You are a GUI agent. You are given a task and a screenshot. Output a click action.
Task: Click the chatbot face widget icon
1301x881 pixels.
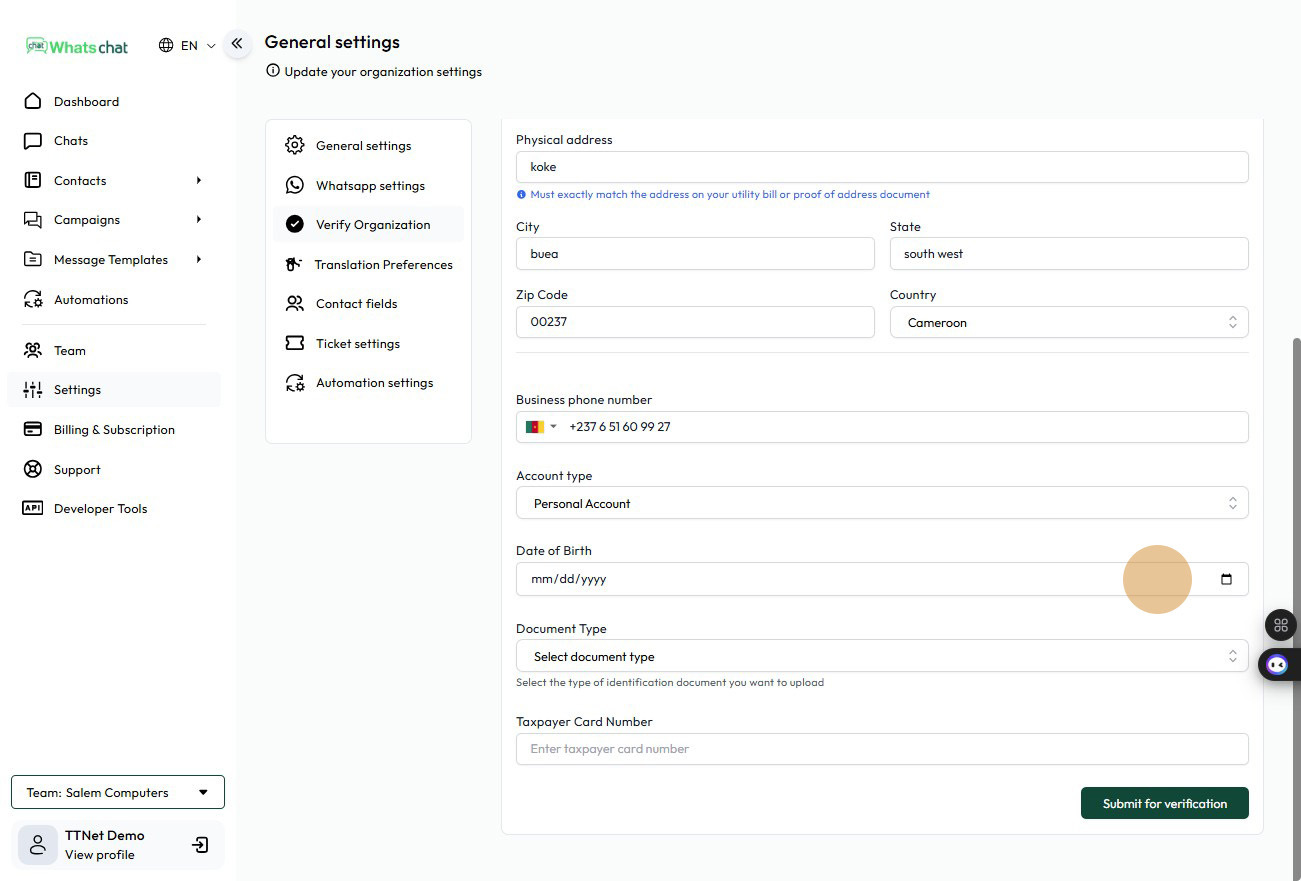(1277, 665)
